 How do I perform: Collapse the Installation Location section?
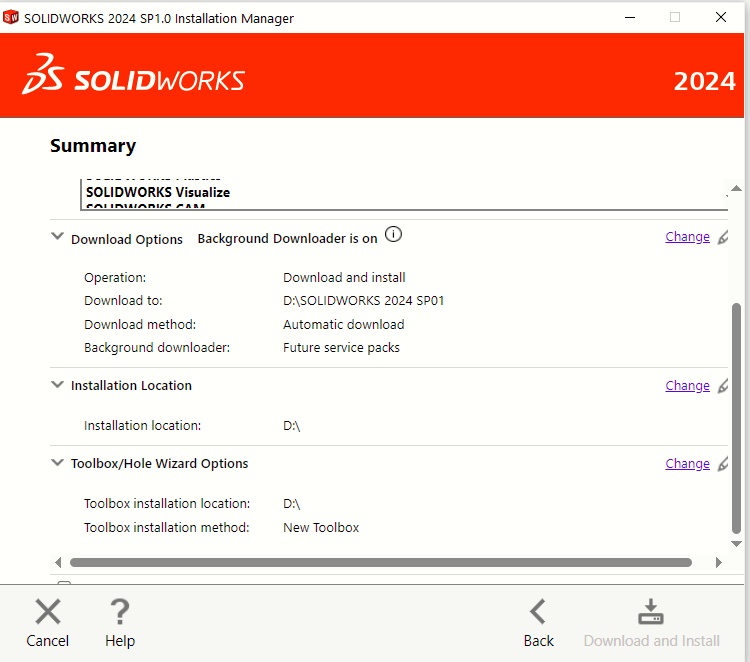coord(57,384)
